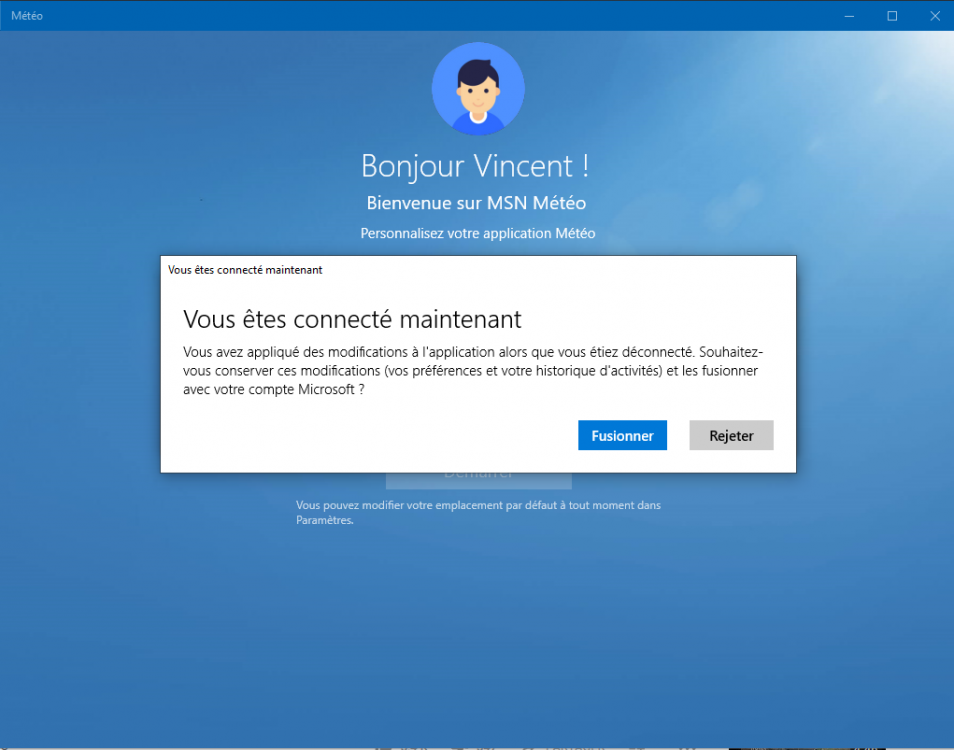Viewport: 954px width, 750px height.
Task: Click the small dialog title bar text
Action: tap(245, 270)
